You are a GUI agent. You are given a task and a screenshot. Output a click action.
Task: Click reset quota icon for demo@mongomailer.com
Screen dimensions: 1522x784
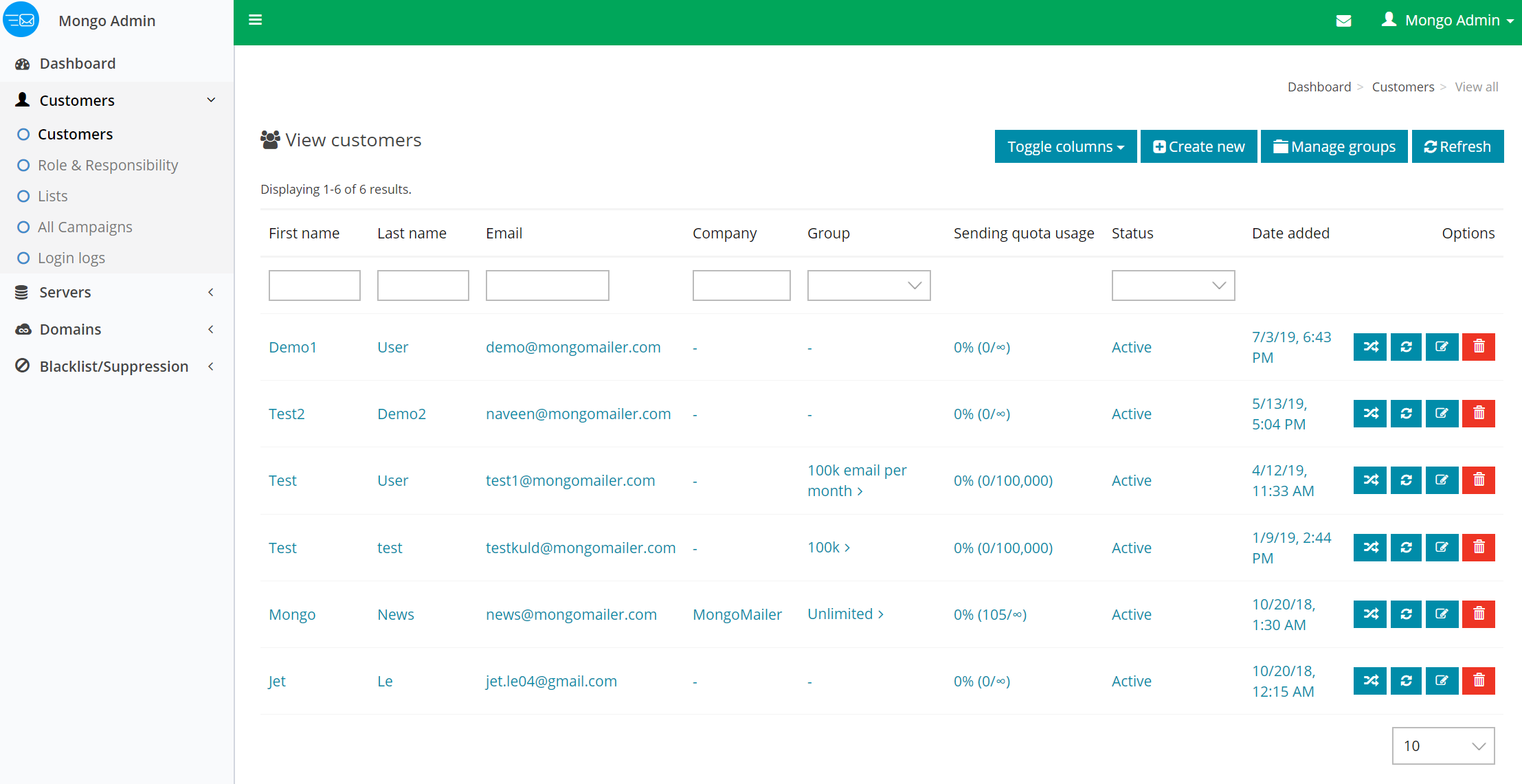pos(1406,347)
